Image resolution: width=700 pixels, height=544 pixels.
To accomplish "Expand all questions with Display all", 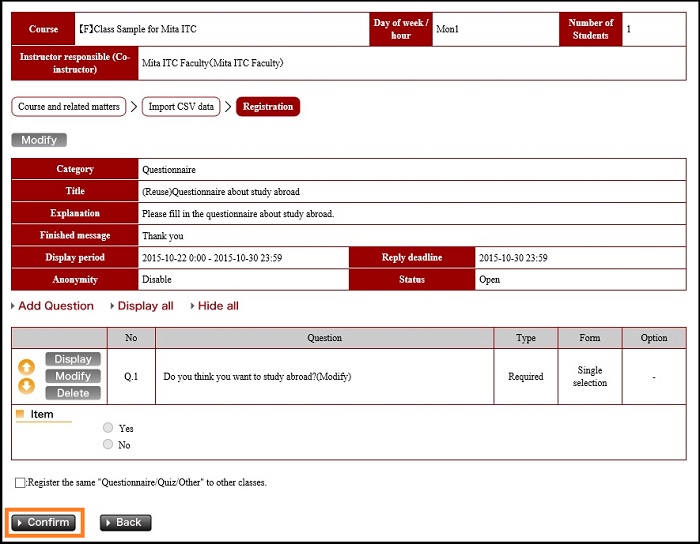I will [145, 306].
